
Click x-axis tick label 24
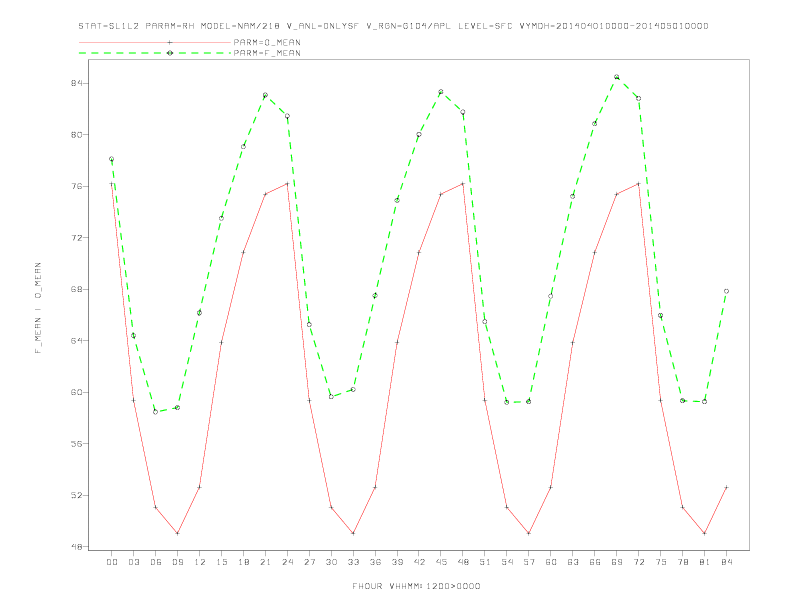(x=287, y=562)
